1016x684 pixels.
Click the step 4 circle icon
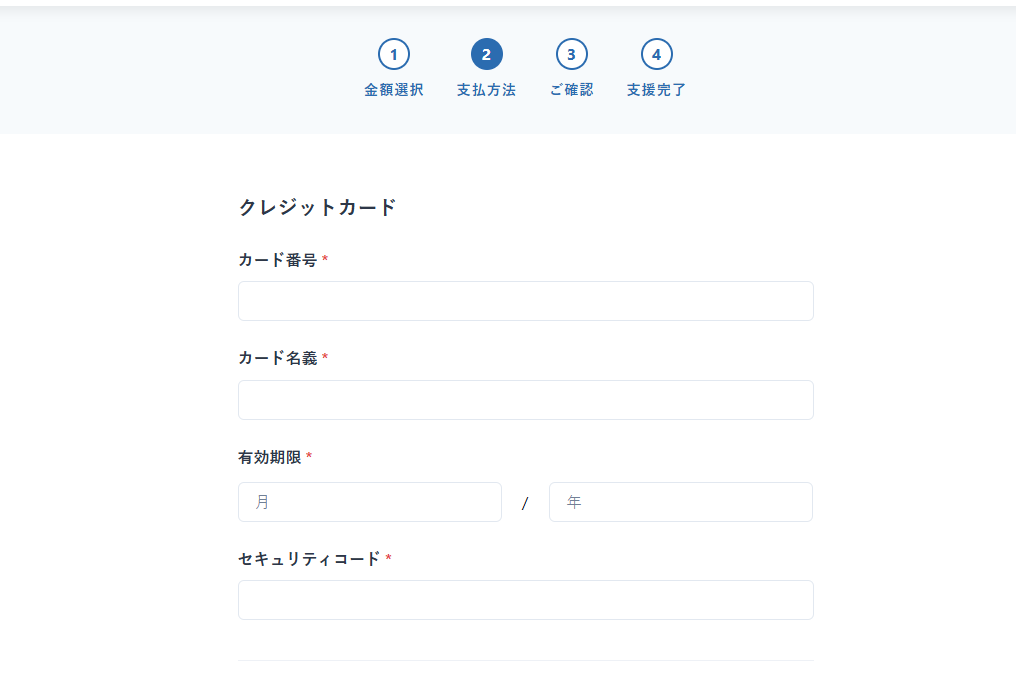click(x=656, y=54)
